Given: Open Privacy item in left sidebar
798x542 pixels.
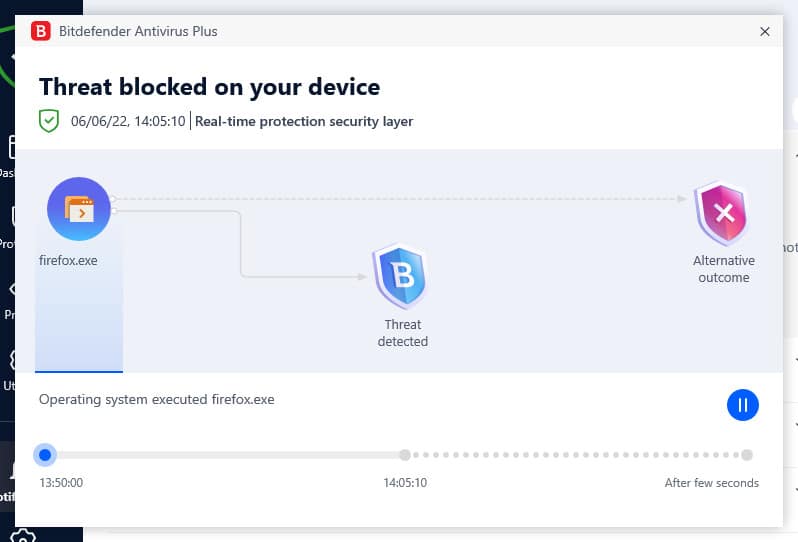Looking at the screenshot, I should pos(9,300).
